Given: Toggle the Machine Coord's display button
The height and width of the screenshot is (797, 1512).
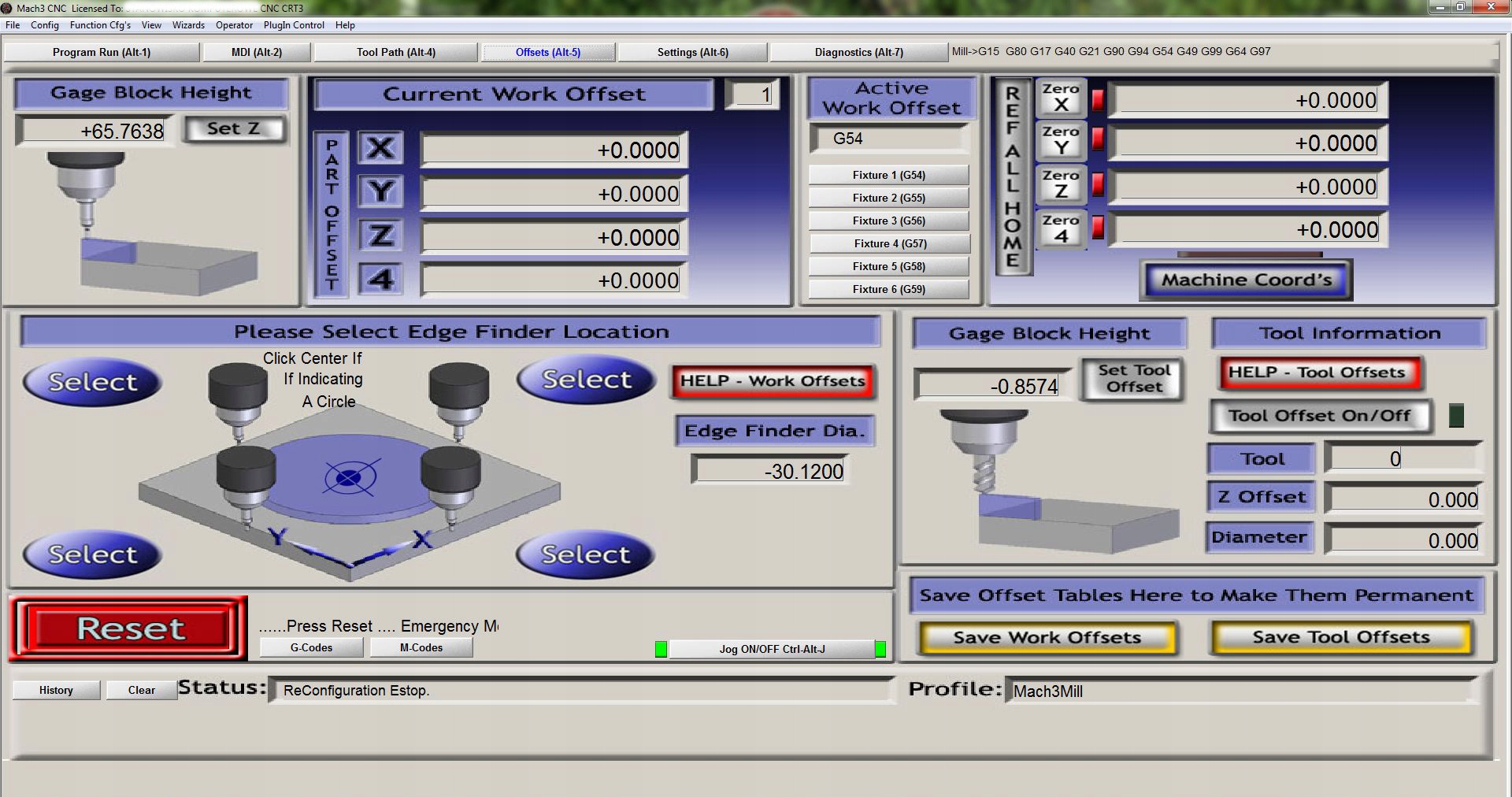Looking at the screenshot, I should tap(1246, 280).
